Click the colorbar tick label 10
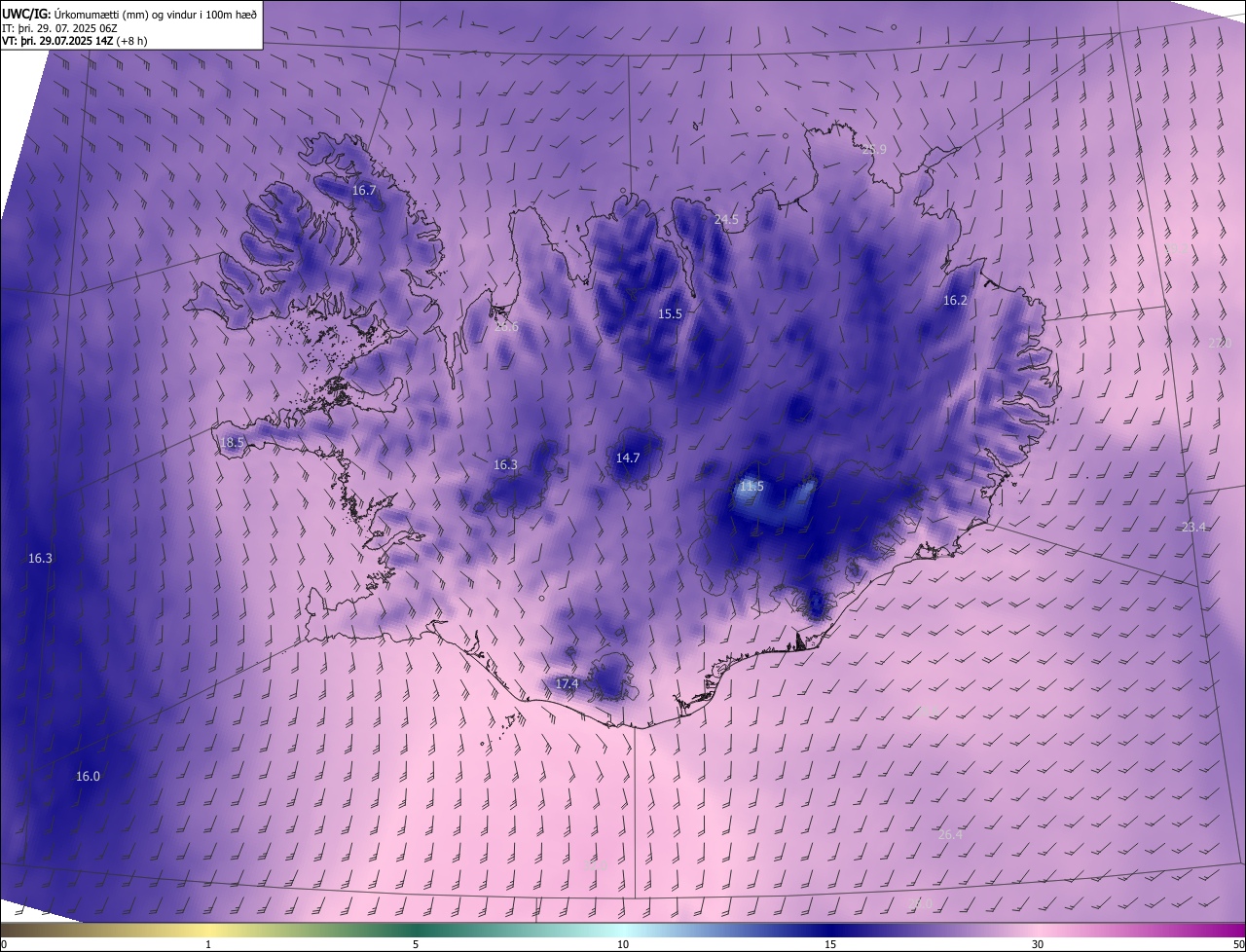1246x952 pixels. (x=623, y=945)
